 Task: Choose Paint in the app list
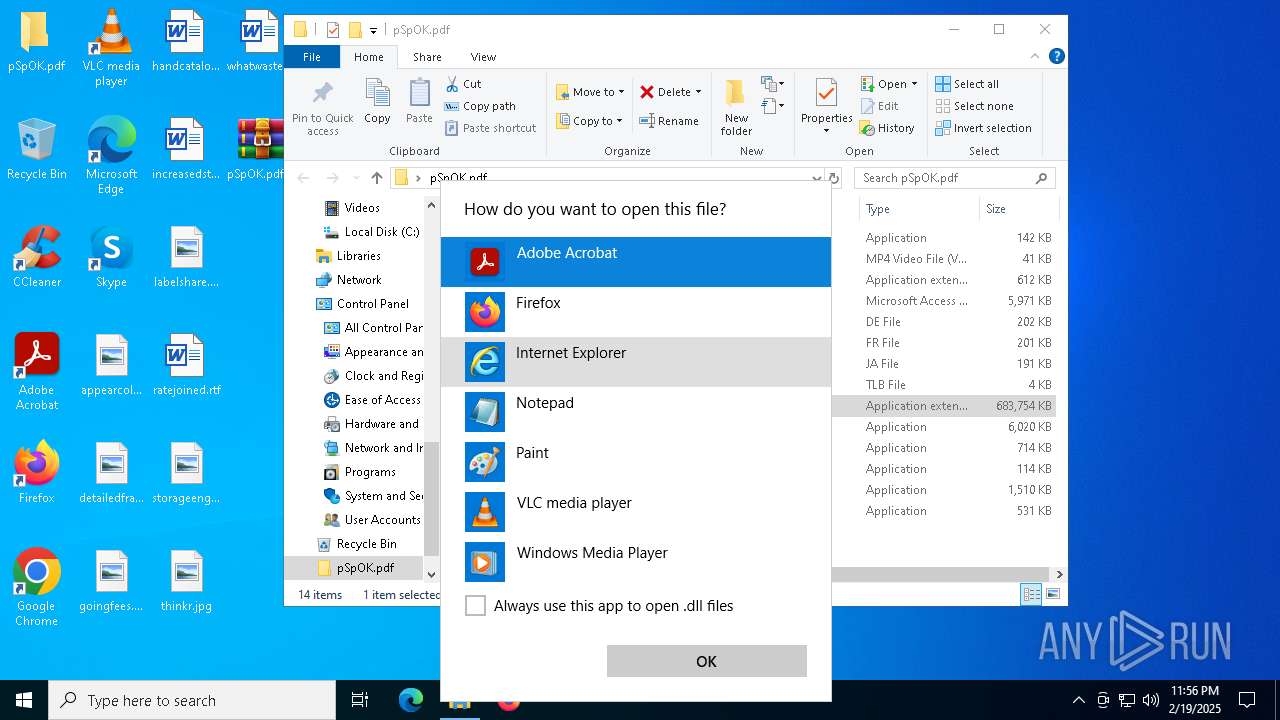635,462
